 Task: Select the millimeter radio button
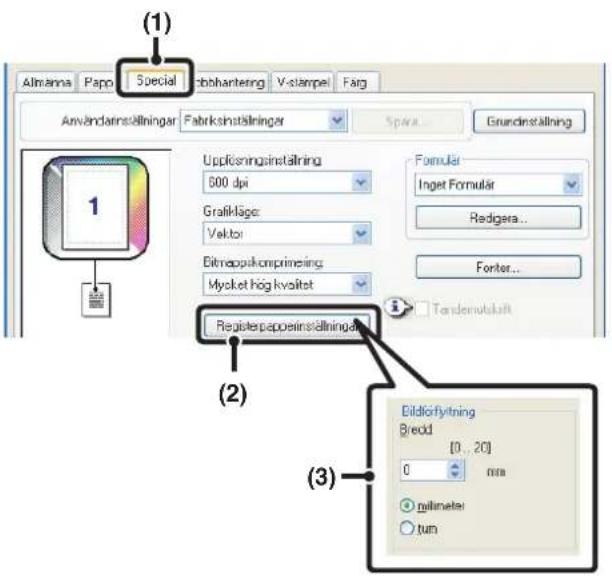tap(407, 506)
